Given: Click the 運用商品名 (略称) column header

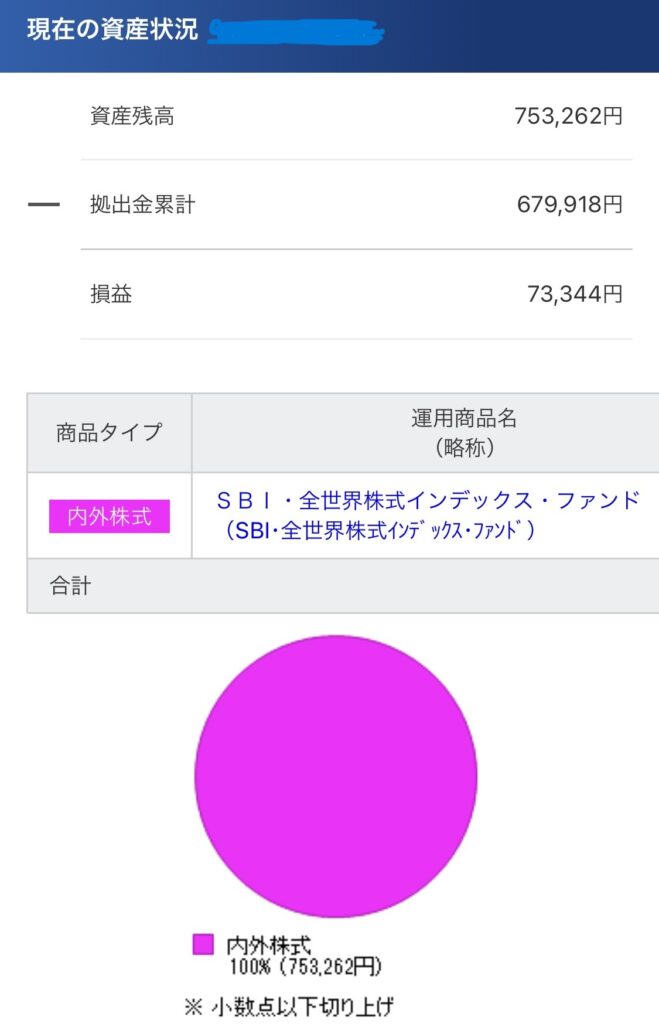Looking at the screenshot, I should click(464, 432).
